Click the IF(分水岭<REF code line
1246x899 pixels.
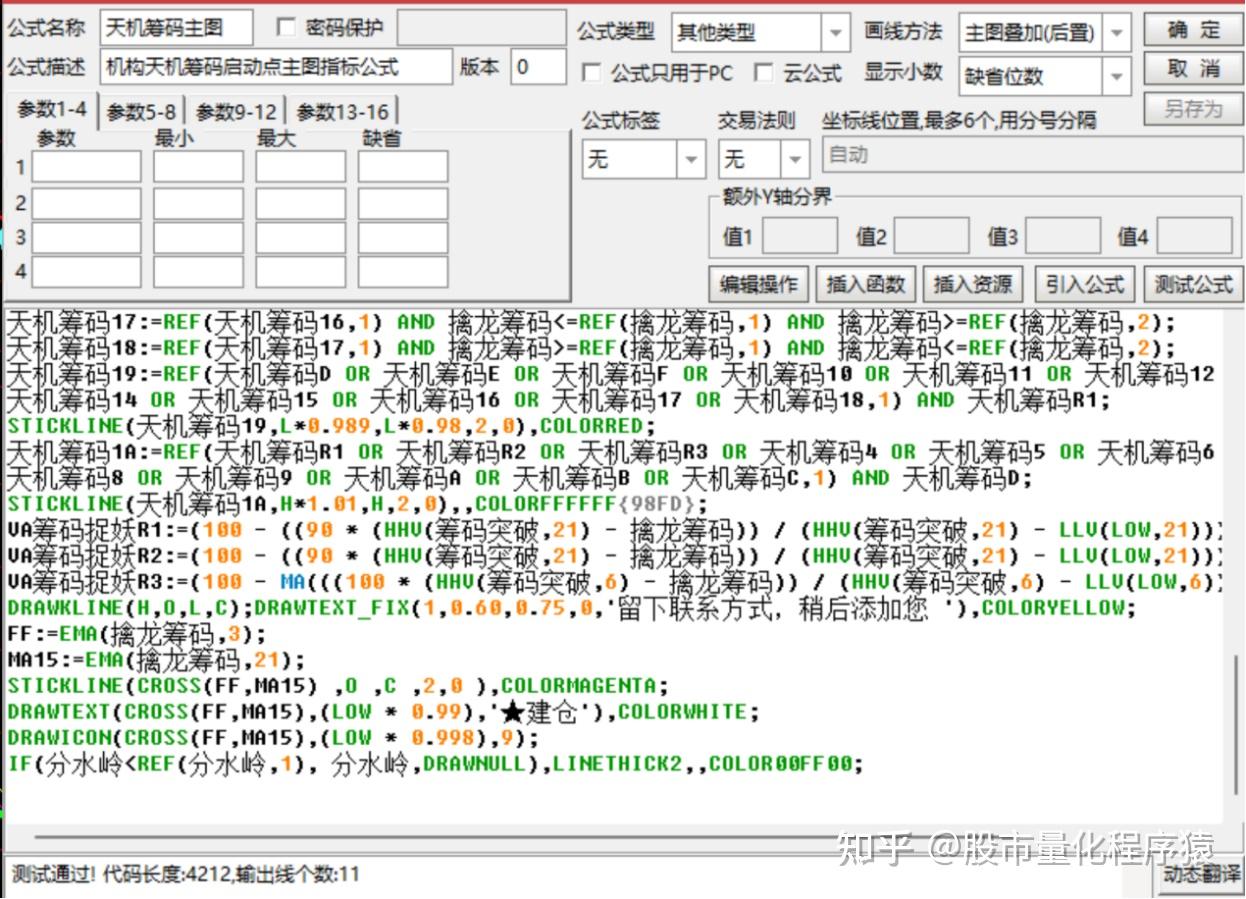(x=435, y=764)
